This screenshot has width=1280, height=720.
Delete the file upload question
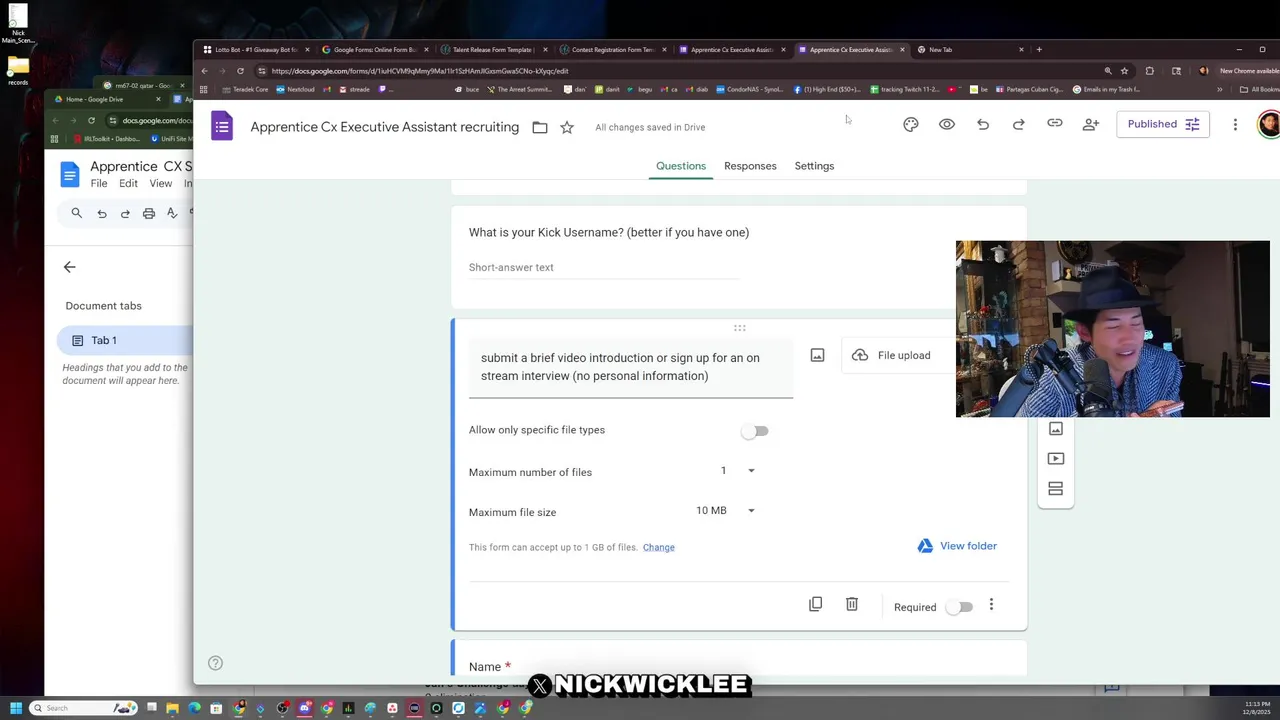pyautogui.click(x=852, y=605)
